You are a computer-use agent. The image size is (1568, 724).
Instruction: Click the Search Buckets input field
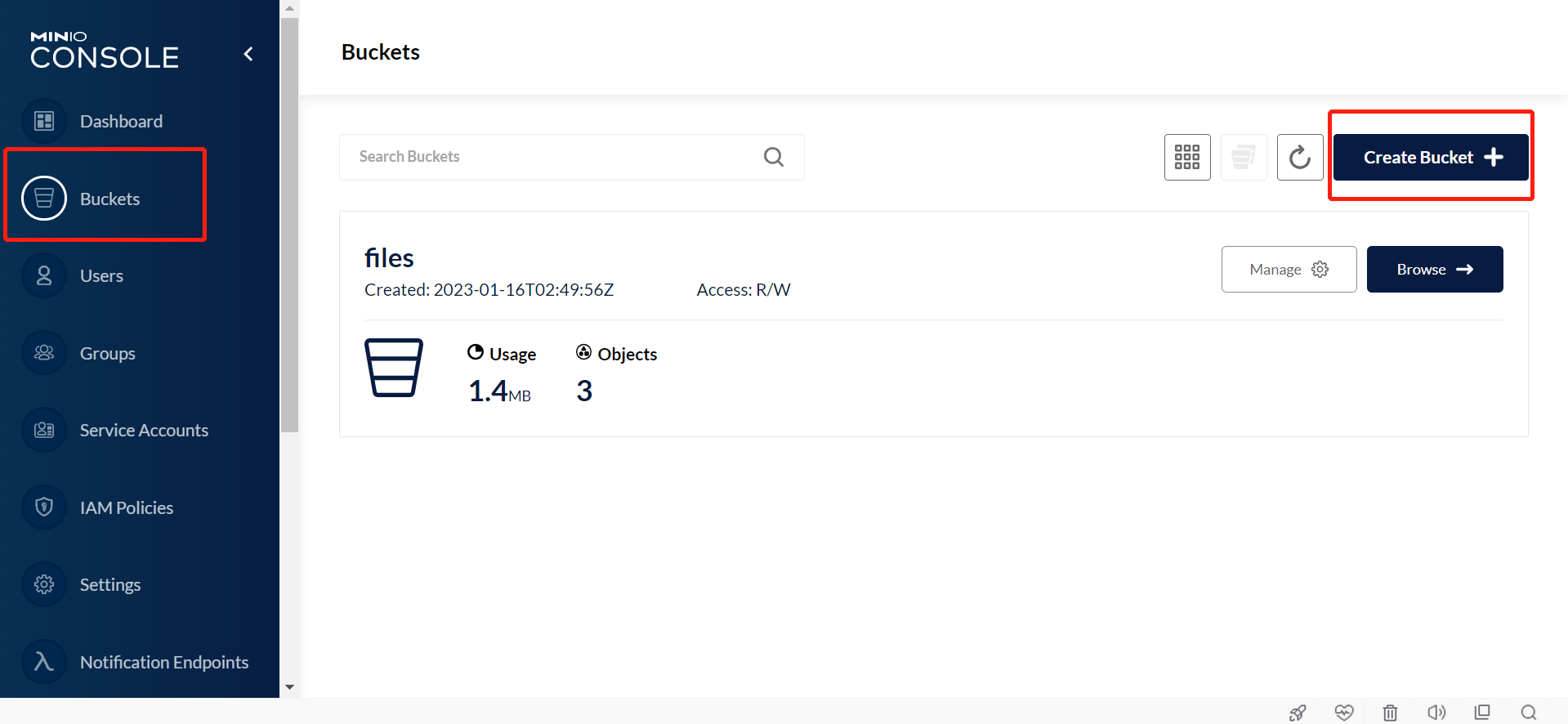coord(556,157)
